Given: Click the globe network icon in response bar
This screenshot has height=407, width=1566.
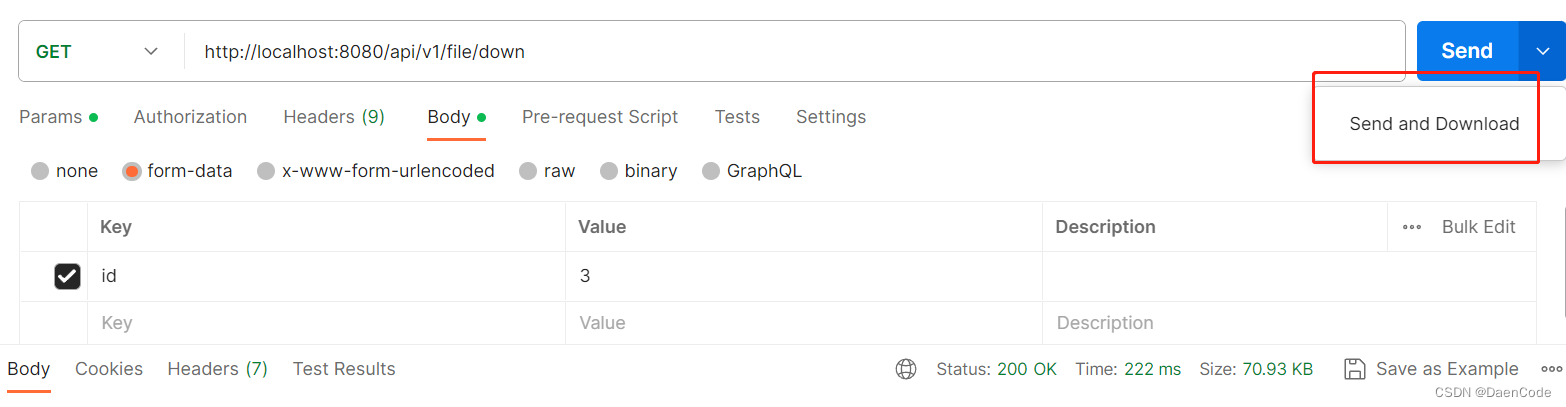Looking at the screenshot, I should (x=906, y=369).
